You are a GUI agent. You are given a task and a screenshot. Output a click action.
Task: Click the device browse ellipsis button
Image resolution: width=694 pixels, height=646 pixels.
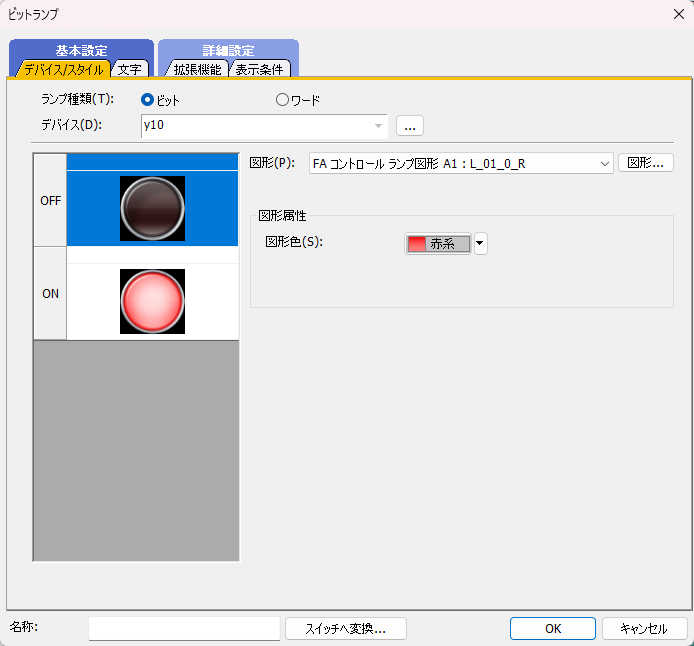410,126
